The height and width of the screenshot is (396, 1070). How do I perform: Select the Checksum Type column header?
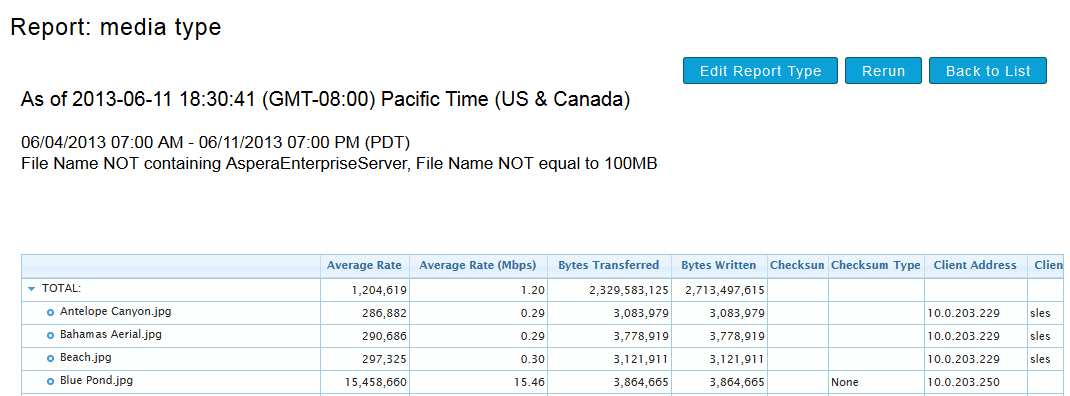click(x=876, y=266)
